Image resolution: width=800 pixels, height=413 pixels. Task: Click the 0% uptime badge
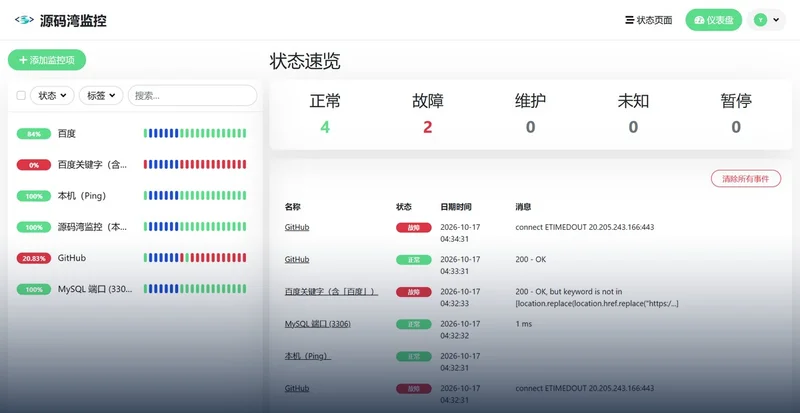point(34,165)
